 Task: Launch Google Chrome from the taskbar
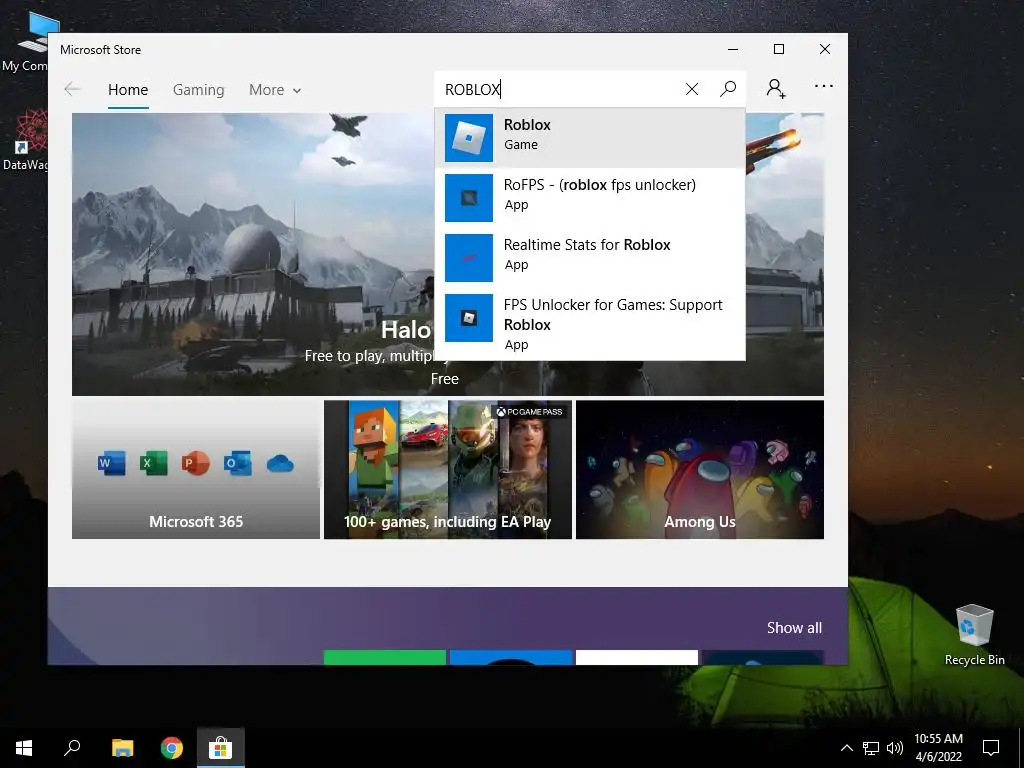(x=172, y=748)
